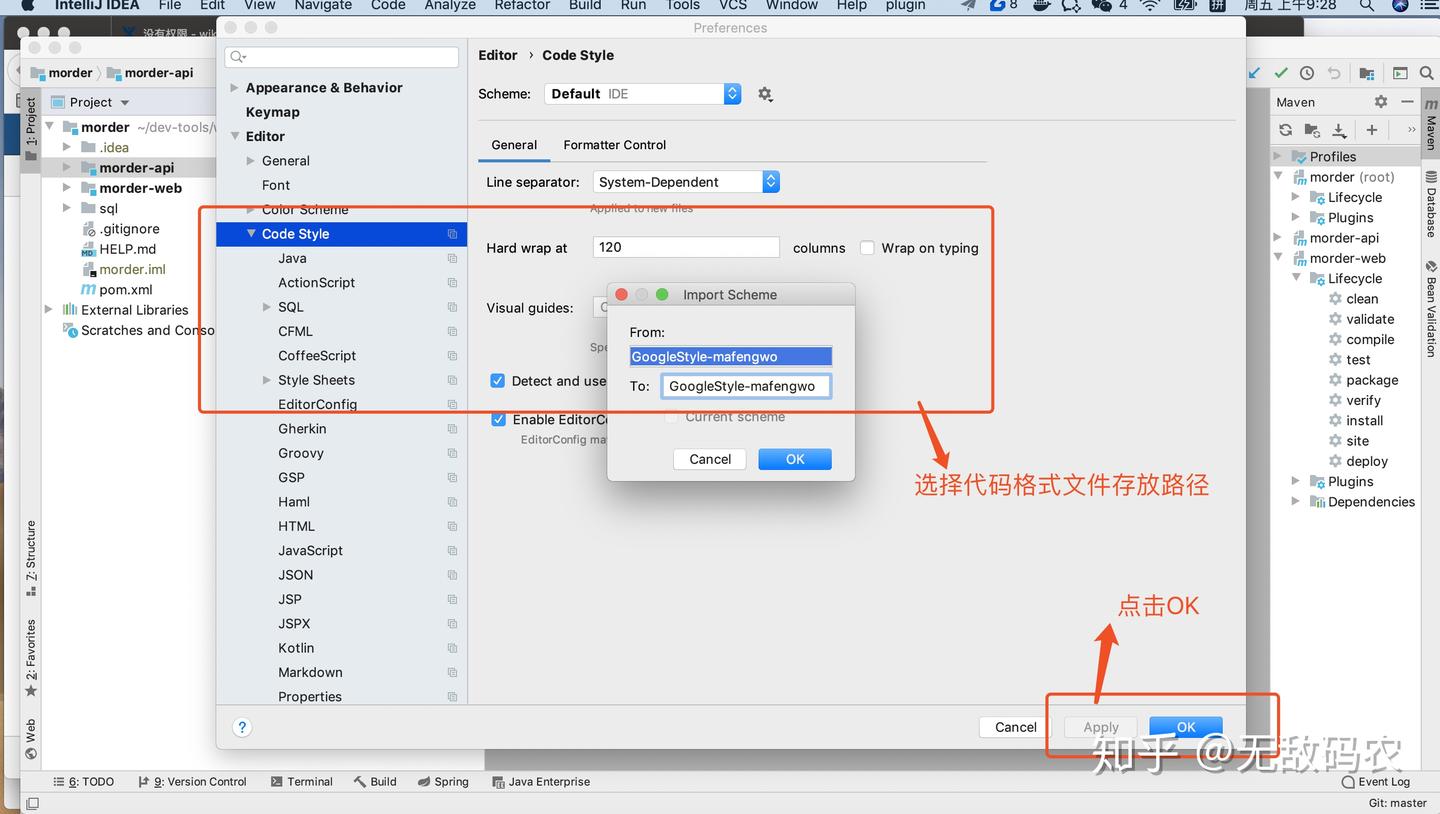The image size is (1440, 814).
Task: Click the Hard wrap at field
Action: click(686, 247)
